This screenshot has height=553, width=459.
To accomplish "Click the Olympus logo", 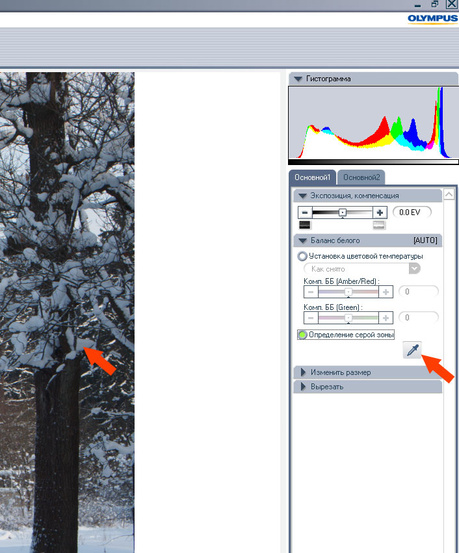I will tap(433, 19).
